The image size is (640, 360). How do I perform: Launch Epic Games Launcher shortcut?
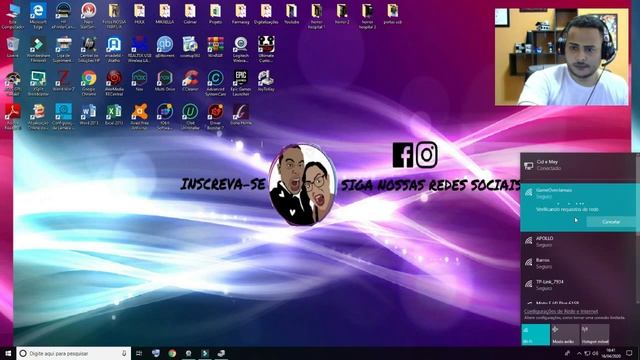pyautogui.click(x=241, y=83)
